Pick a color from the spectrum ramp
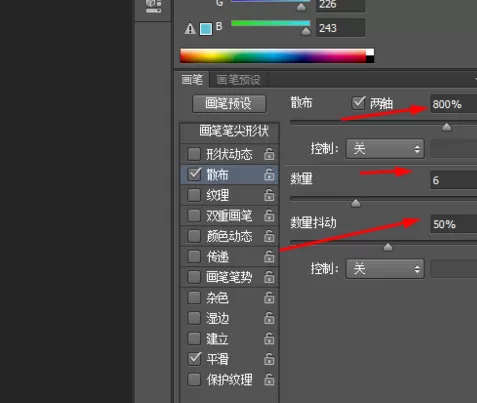 [x=273, y=56]
